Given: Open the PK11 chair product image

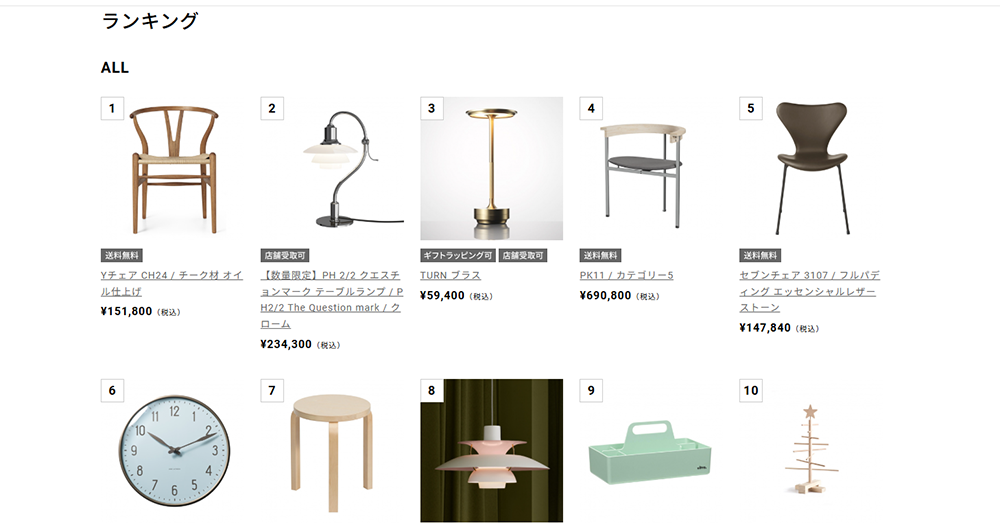Looking at the screenshot, I should click(x=651, y=168).
